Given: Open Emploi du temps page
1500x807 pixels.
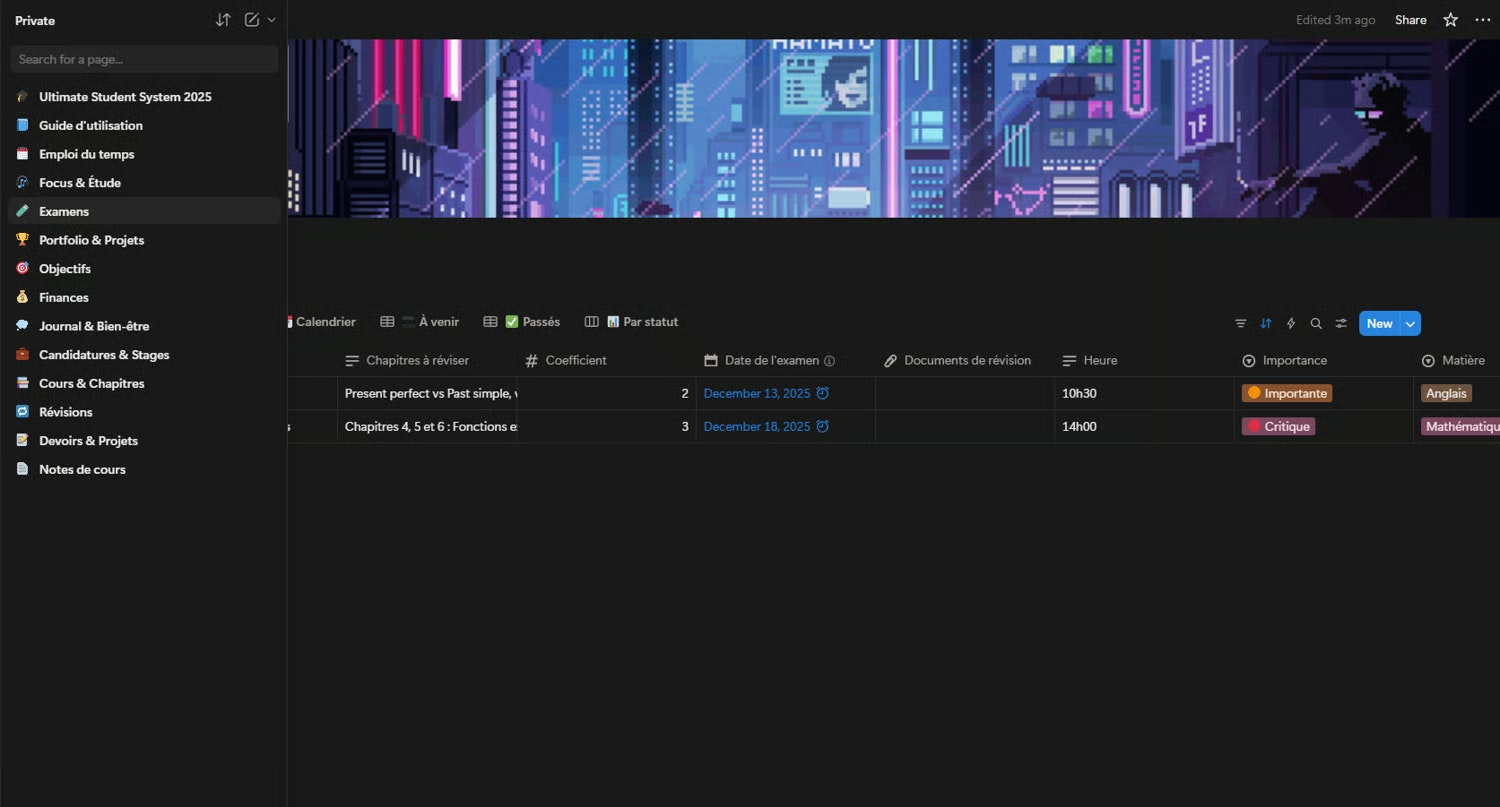Looking at the screenshot, I should (x=144, y=154).
